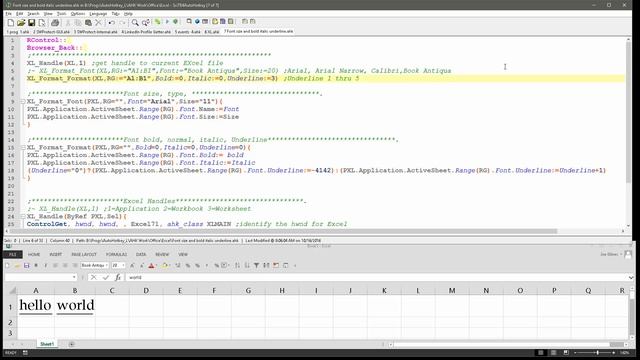Image resolution: width=640 pixels, height=360 pixels.
Task: Click cell A1 containing hello
Action: point(36,306)
